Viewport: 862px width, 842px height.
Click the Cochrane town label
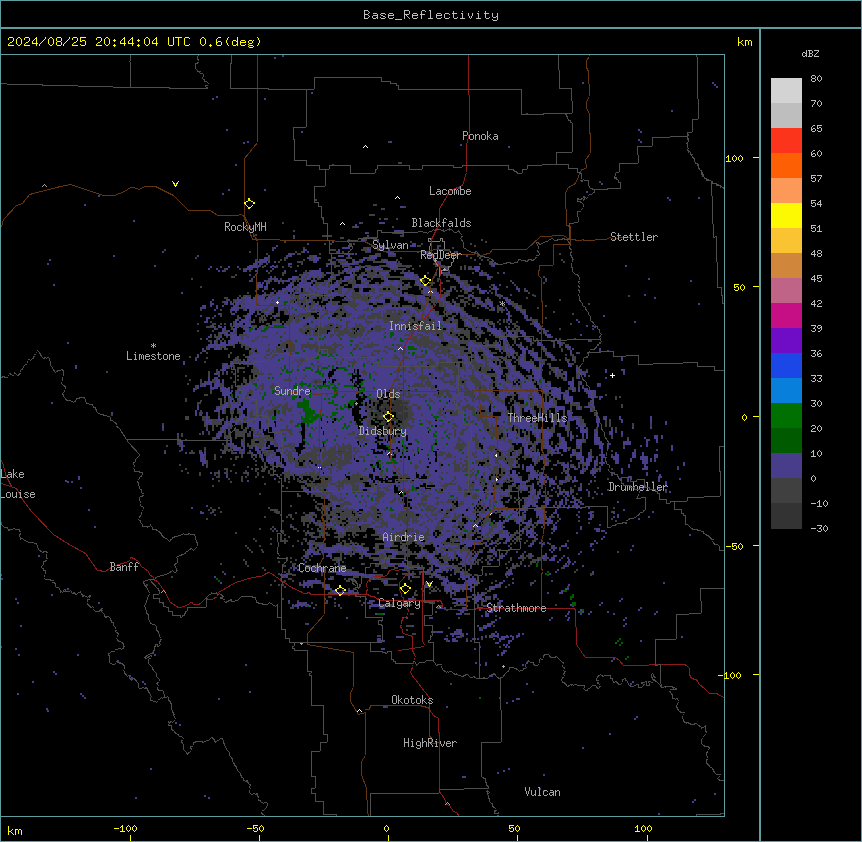[322, 568]
